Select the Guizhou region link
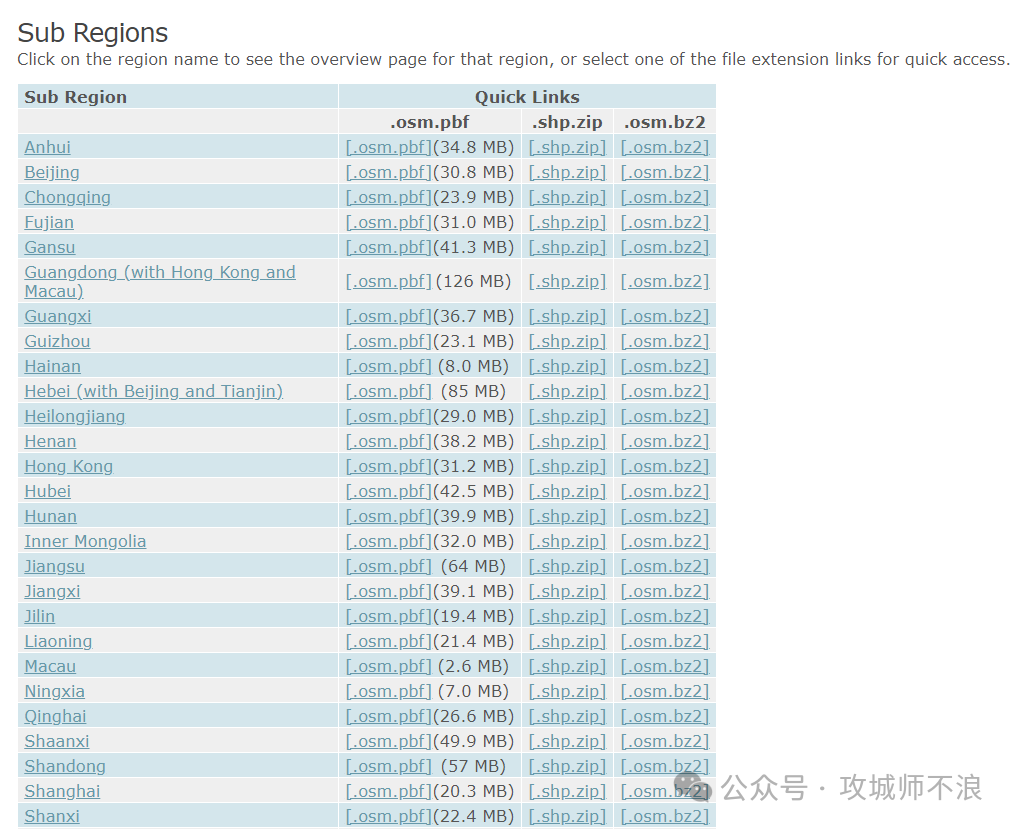 click(x=57, y=342)
